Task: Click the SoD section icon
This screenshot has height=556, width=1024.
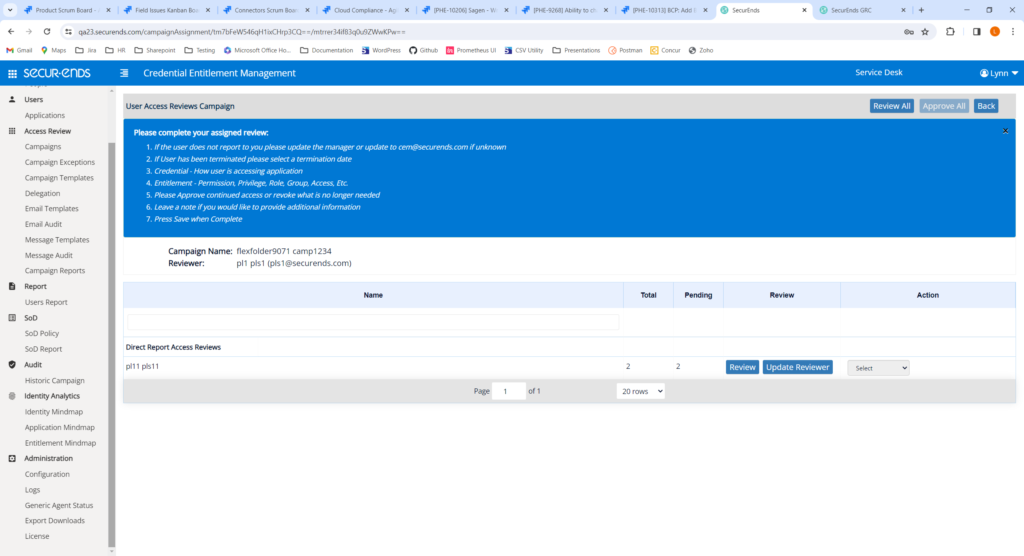Action: click(12, 318)
